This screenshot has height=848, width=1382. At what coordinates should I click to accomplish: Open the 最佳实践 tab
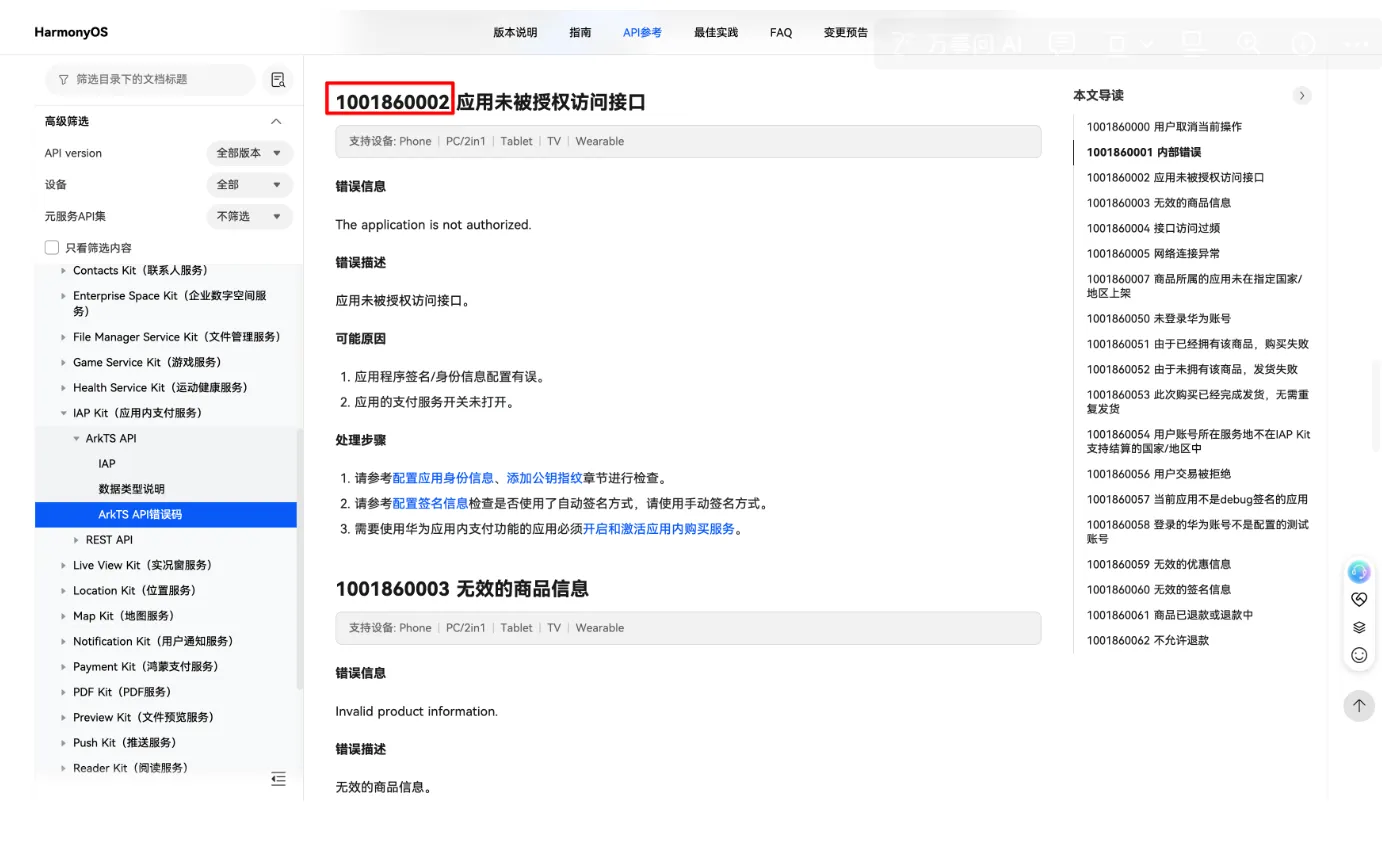(716, 33)
